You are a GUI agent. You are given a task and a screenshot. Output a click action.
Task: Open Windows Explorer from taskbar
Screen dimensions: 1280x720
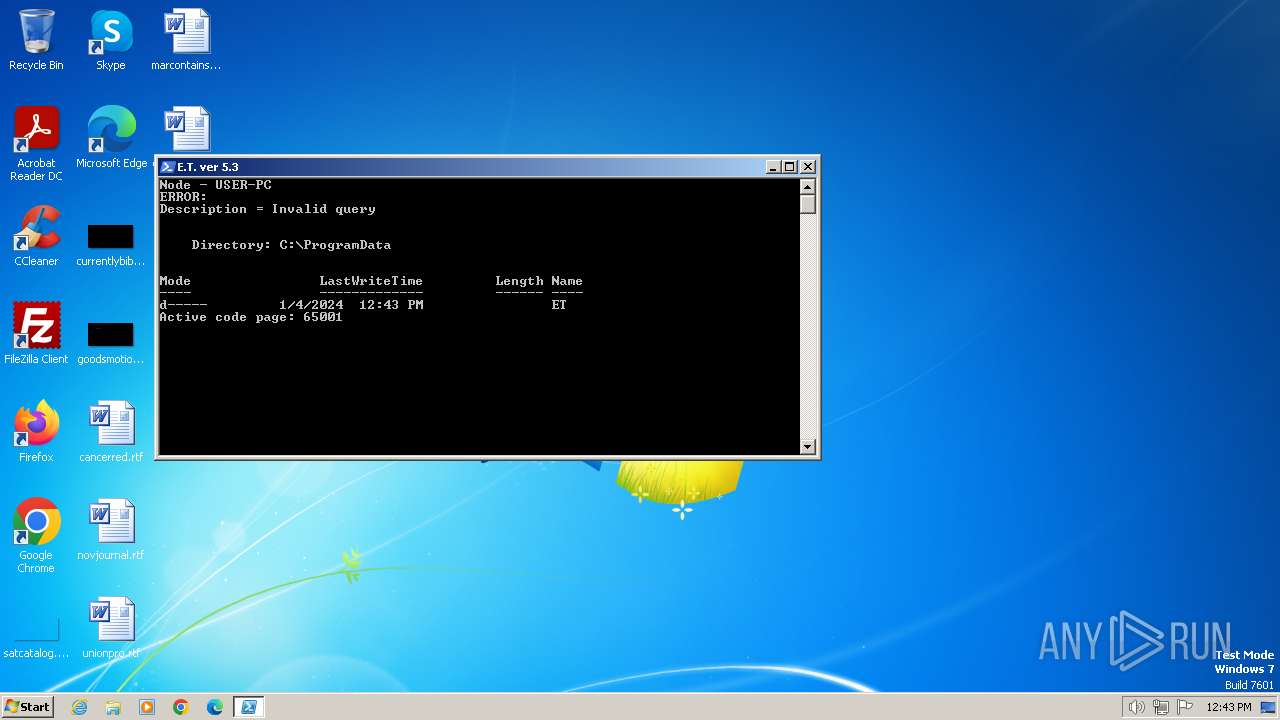pos(113,707)
